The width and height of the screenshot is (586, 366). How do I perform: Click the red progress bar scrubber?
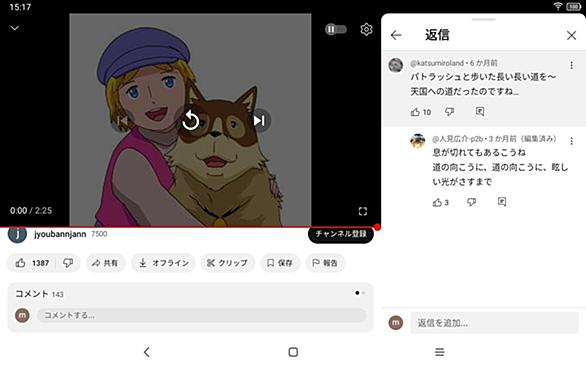[x=377, y=227]
